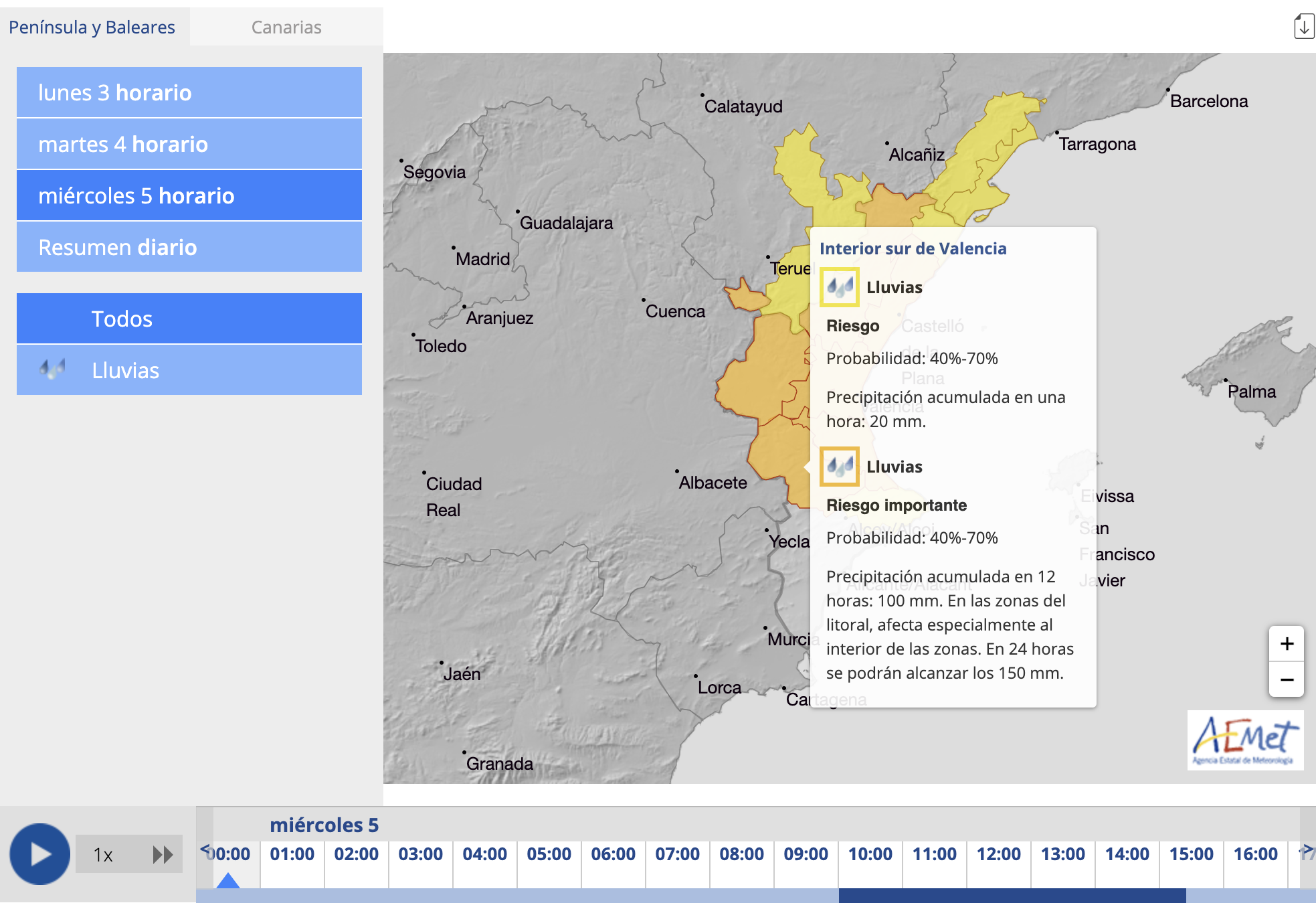Select 04:00 on the timeline
This screenshot has height=907, width=1316.
(x=485, y=854)
